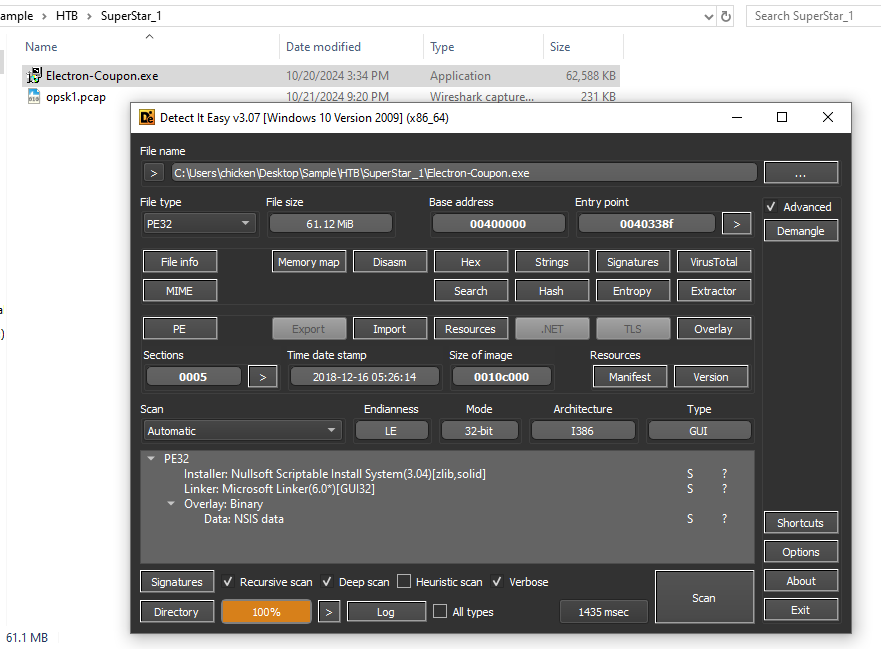This screenshot has height=649, width=881.
Task: Toggle the Advanced checkbox
Action: 771,207
